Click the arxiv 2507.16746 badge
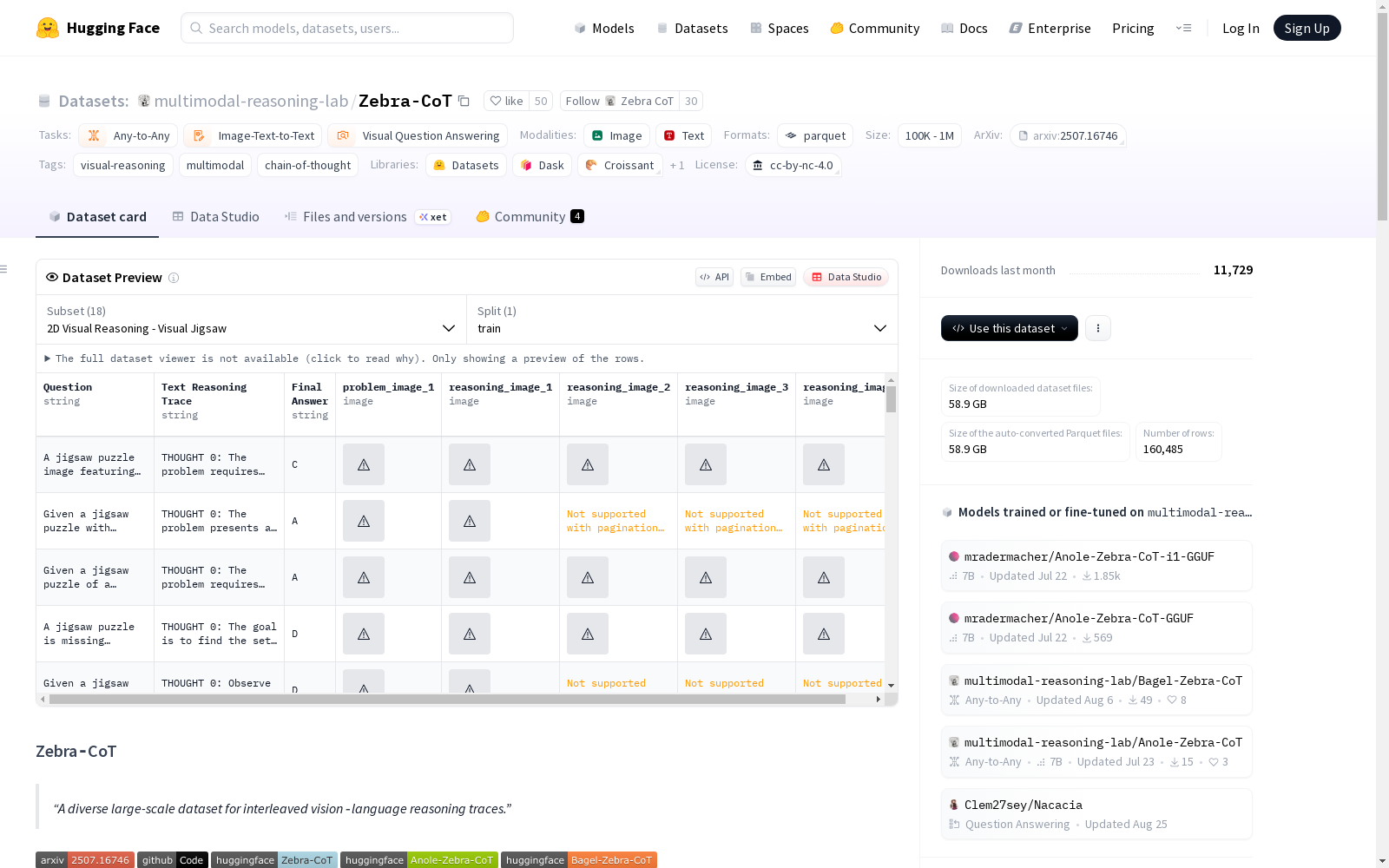This screenshot has height=868, width=1389. click(x=85, y=860)
